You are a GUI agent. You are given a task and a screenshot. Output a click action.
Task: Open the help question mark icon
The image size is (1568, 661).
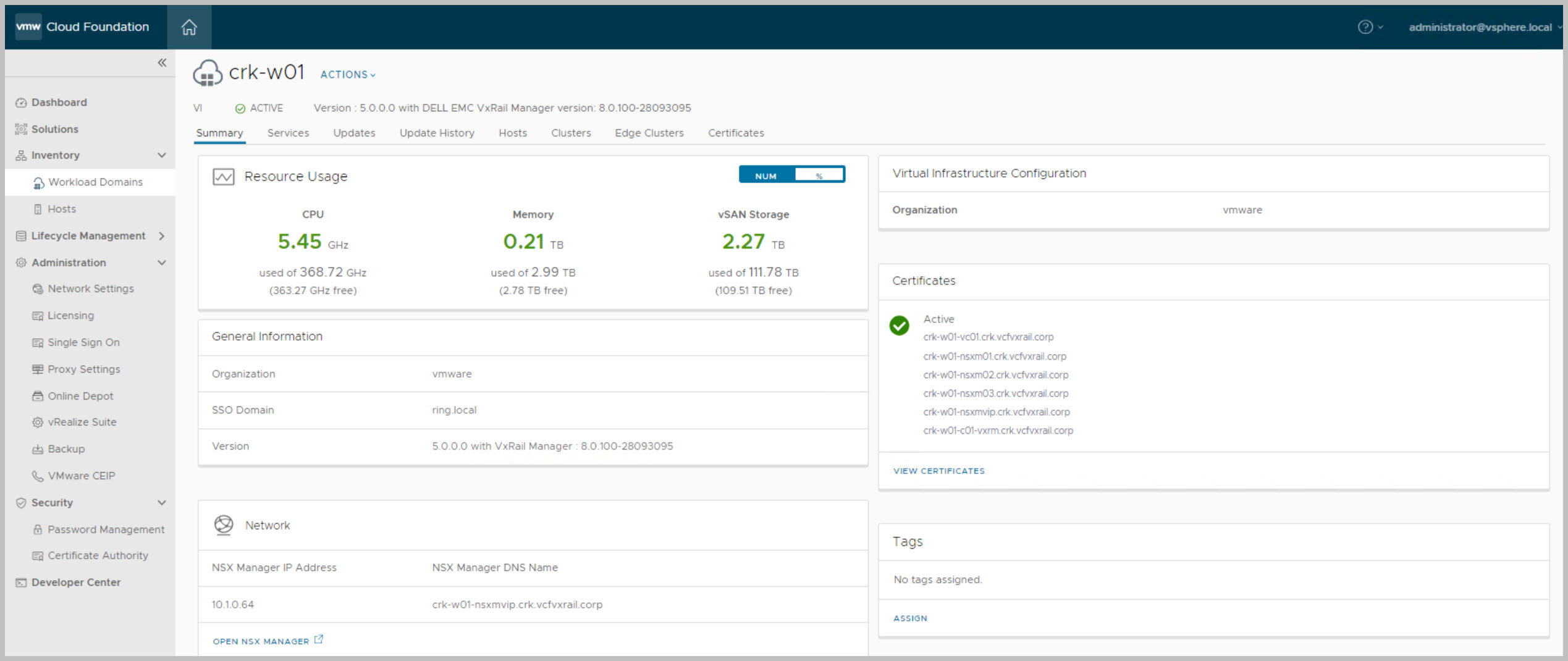[1365, 27]
